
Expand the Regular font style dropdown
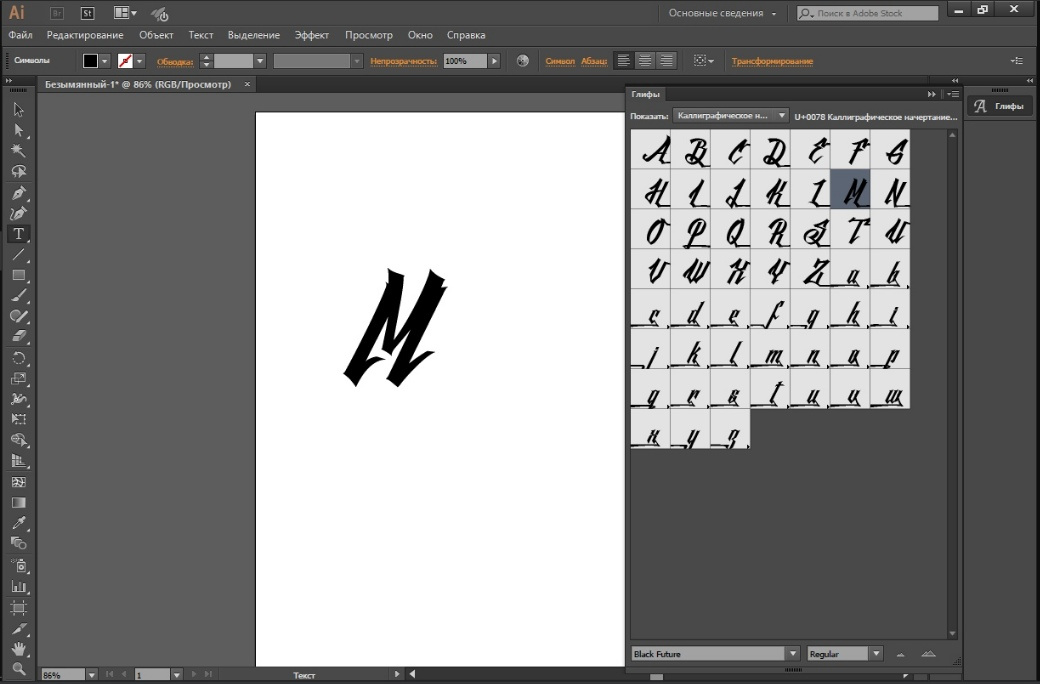pos(876,654)
